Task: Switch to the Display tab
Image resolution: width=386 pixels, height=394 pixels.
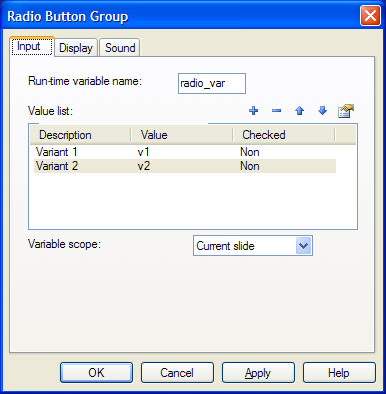Action: (76, 48)
